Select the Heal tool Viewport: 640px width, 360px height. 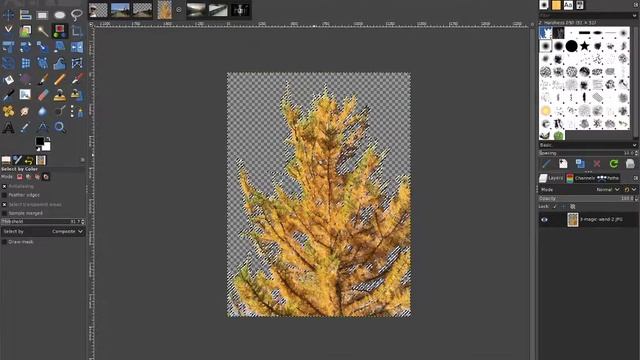[x=8, y=111]
